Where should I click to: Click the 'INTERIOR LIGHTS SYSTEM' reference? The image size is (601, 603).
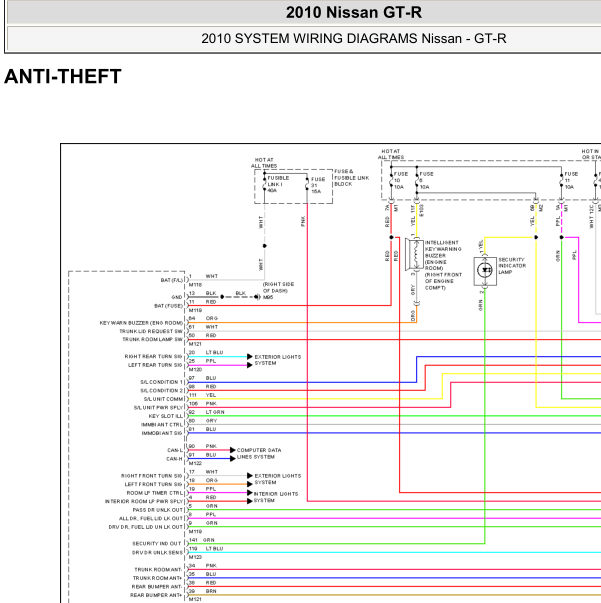[276, 497]
